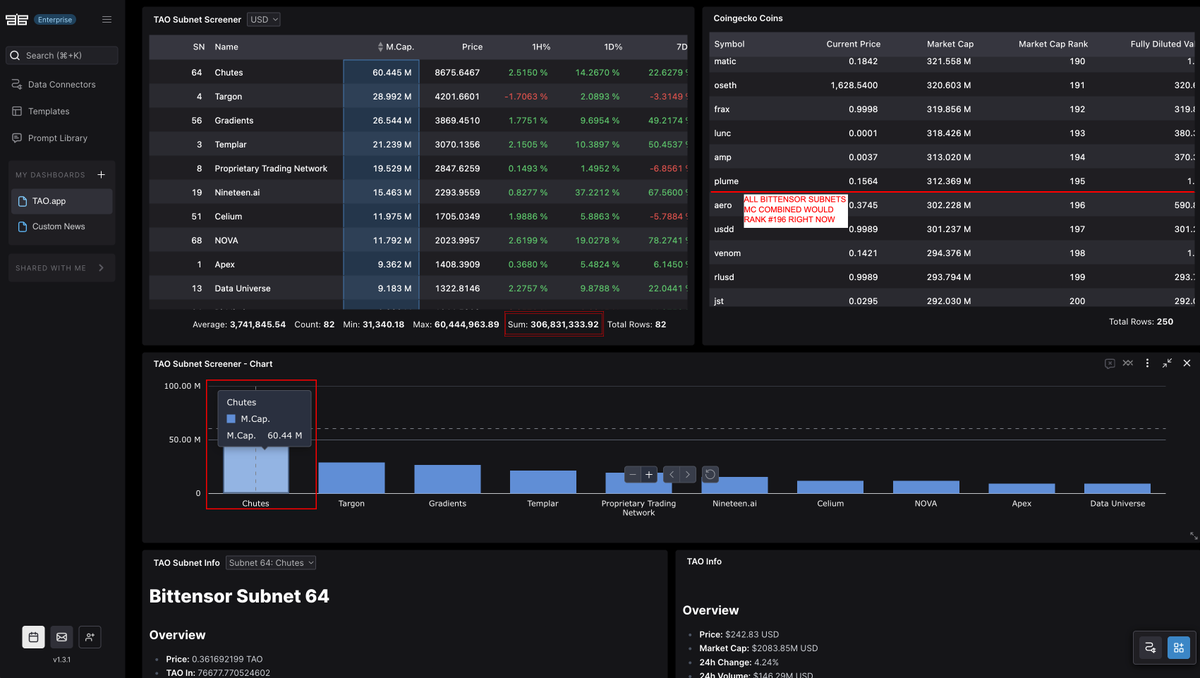Image resolution: width=1200 pixels, height=678 pixels.
Task: Zoom out the chart with minus button
Action: (x=633, y=474)
